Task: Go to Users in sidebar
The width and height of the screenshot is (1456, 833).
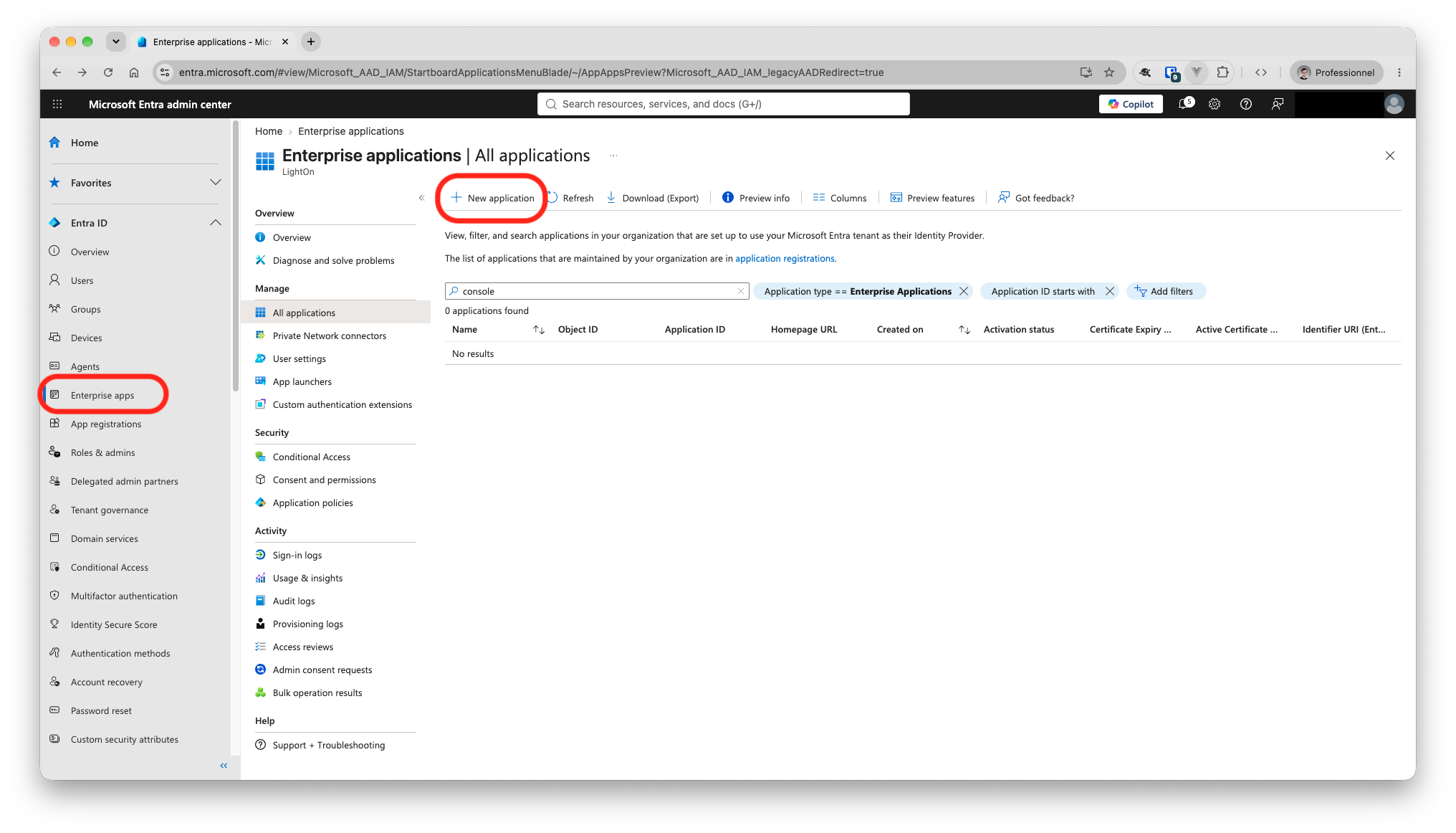Action: pos(82,280)
